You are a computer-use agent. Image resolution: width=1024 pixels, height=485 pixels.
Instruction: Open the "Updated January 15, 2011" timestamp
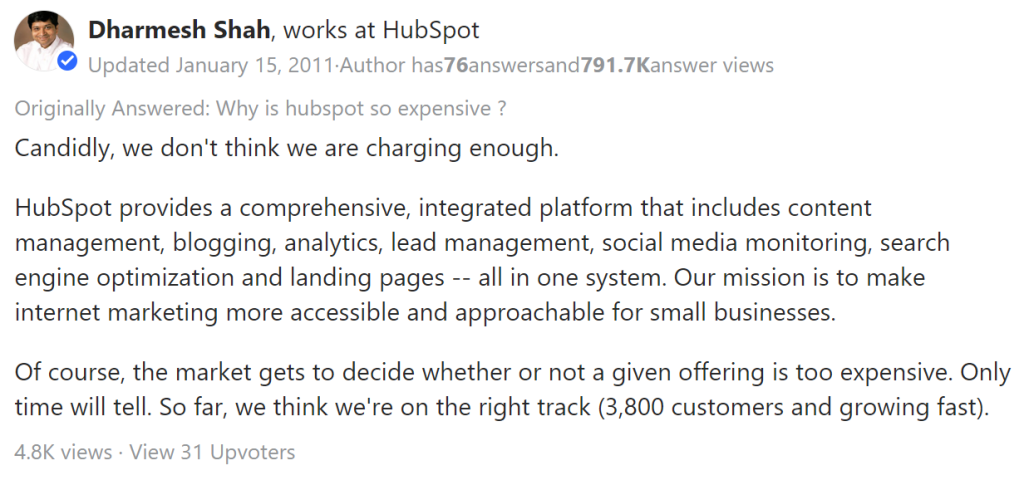tap(210, 65)
